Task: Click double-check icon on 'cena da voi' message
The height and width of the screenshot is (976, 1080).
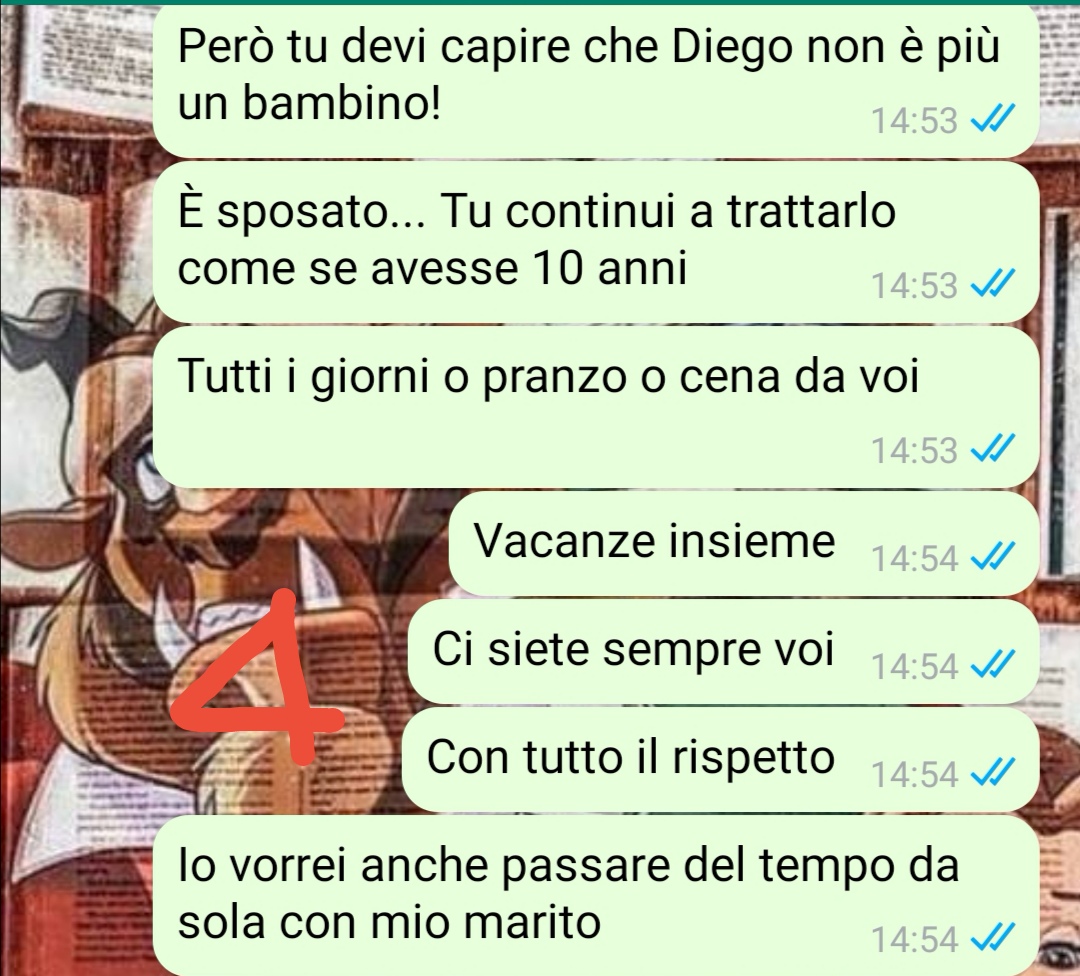Action: click(992, 448)
